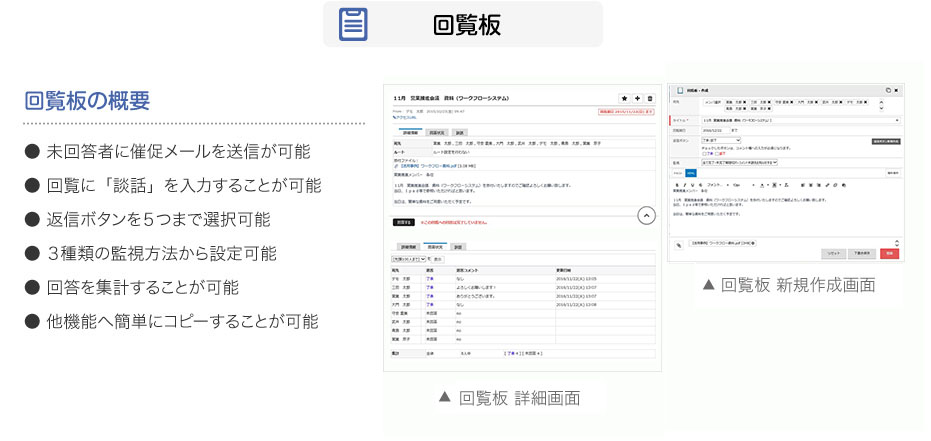Toggle the 拒了 checkbox under reply buttons
Screen dimensions: 931x441
718,154
